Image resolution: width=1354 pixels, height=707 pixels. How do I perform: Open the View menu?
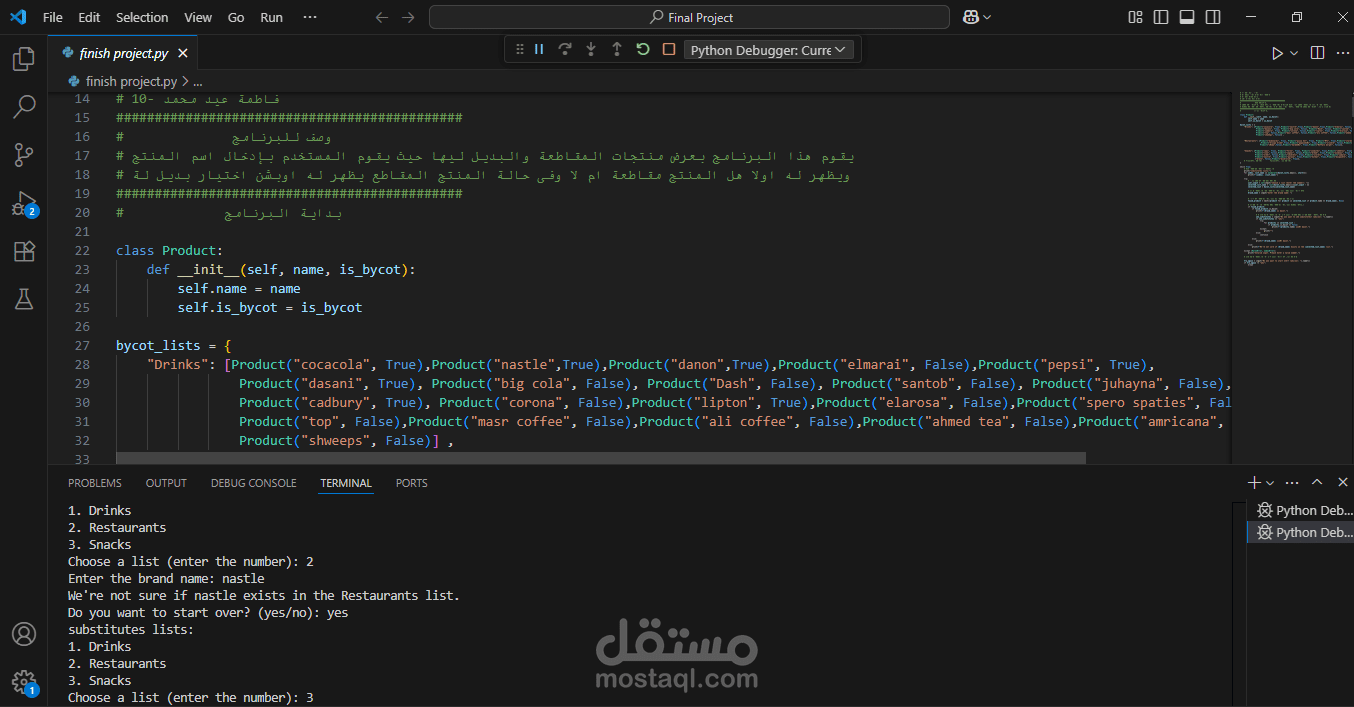(198, 17)
